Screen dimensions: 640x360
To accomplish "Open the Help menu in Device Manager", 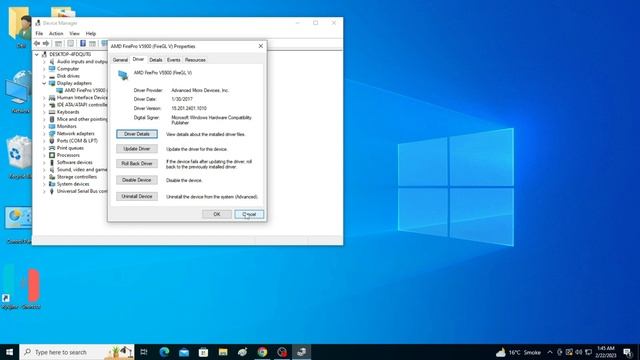I will pyautogui.click(x=91, y=33).
